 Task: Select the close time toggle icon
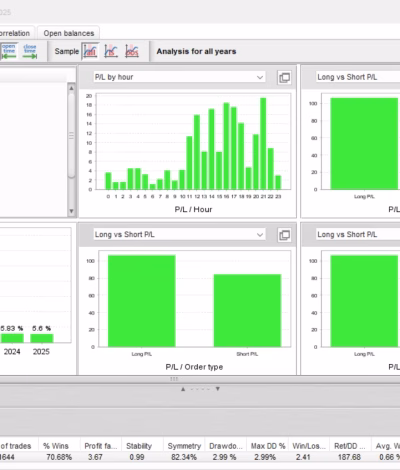(30, 51)
